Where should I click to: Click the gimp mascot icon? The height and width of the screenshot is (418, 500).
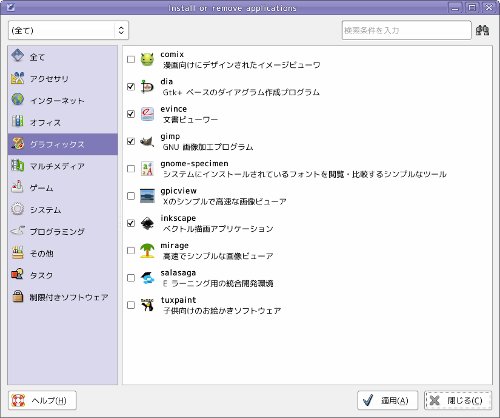[147, 141]
